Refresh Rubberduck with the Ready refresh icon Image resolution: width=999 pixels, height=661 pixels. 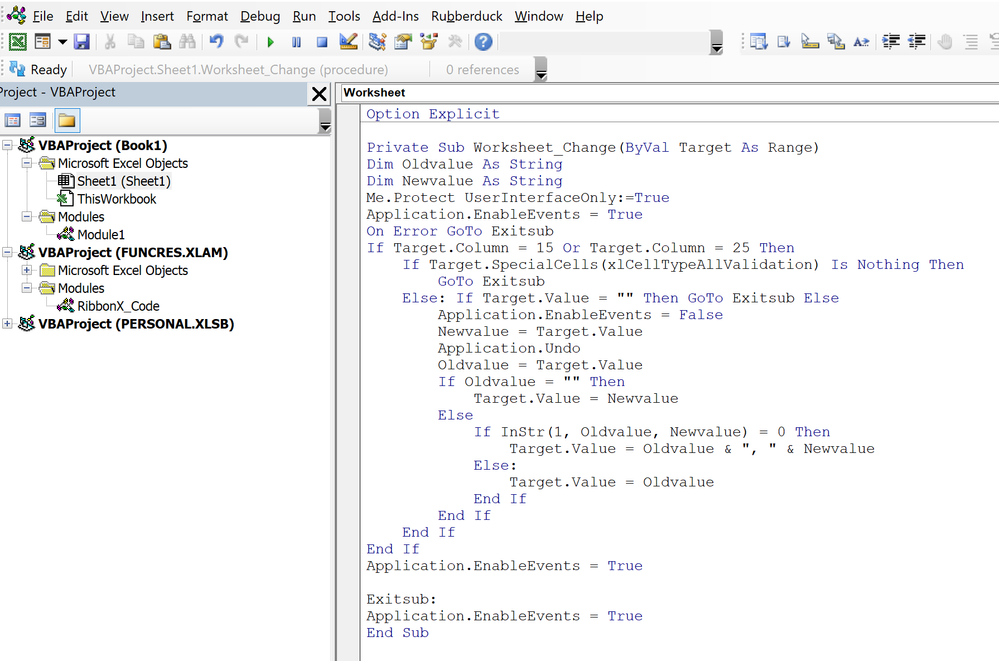pyautogui.click(x=15, y=69)
